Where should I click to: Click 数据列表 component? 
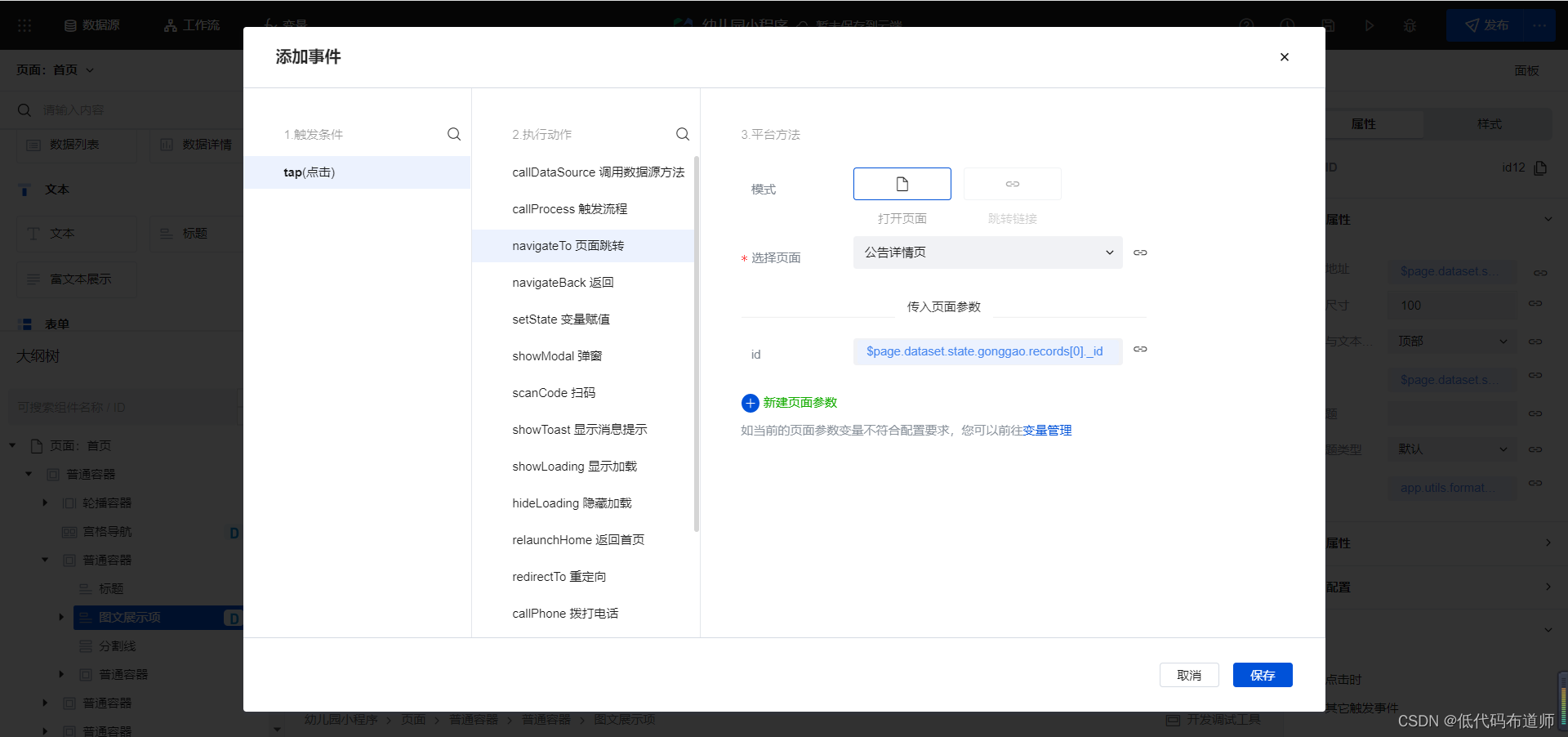coord(76,145)
